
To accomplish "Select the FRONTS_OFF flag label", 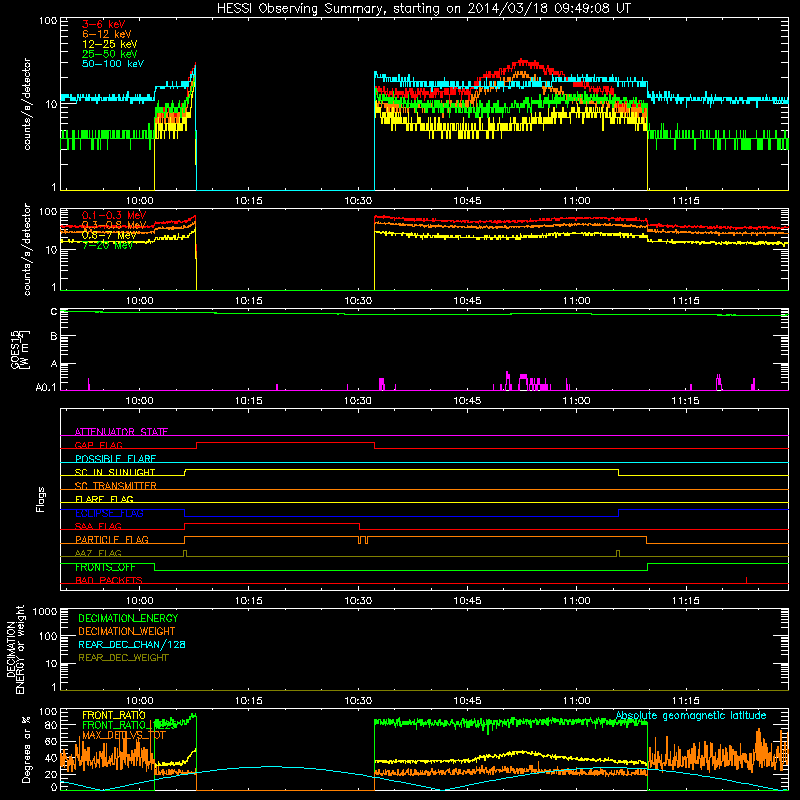I will (x=105, y=567).
